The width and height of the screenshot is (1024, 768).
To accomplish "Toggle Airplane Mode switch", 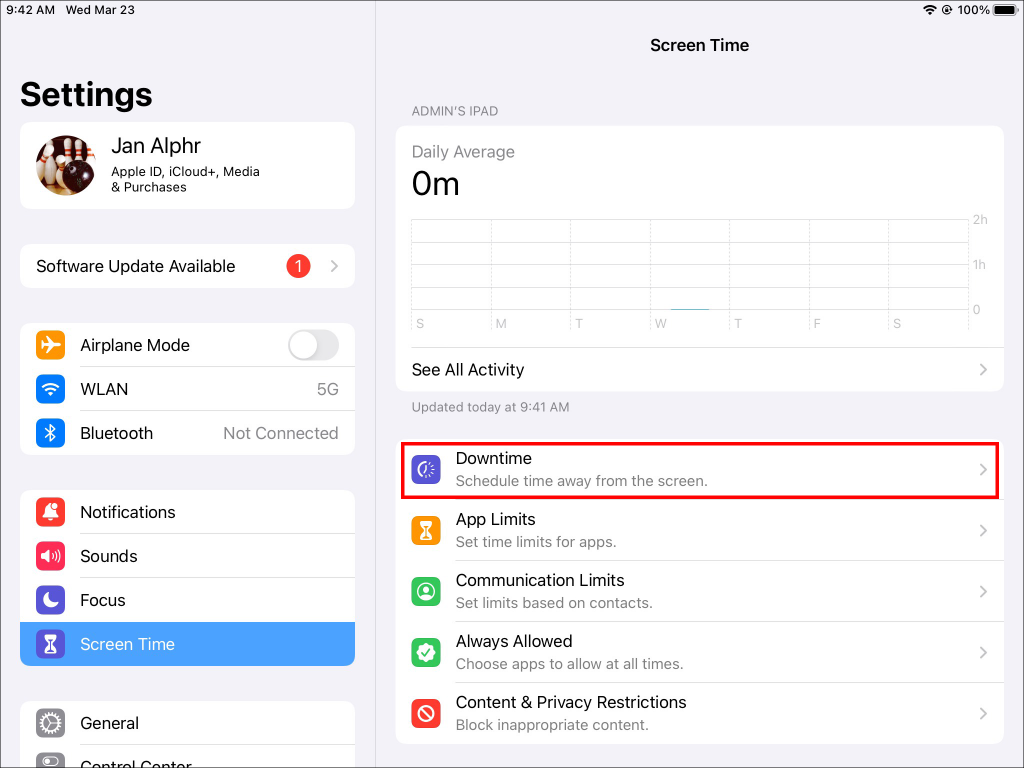I will (313, 344).
